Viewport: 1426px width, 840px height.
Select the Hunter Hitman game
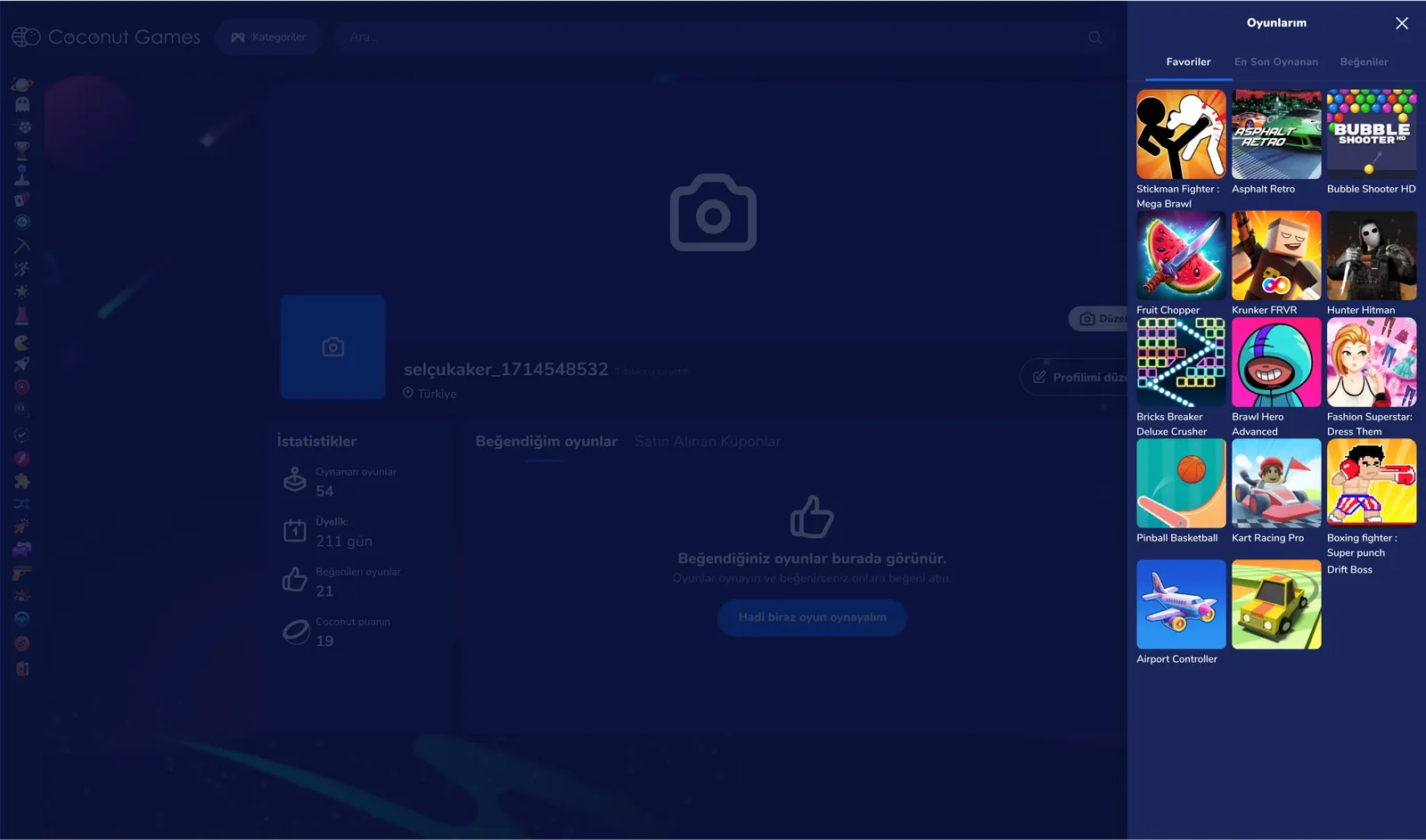(1372, 256)
